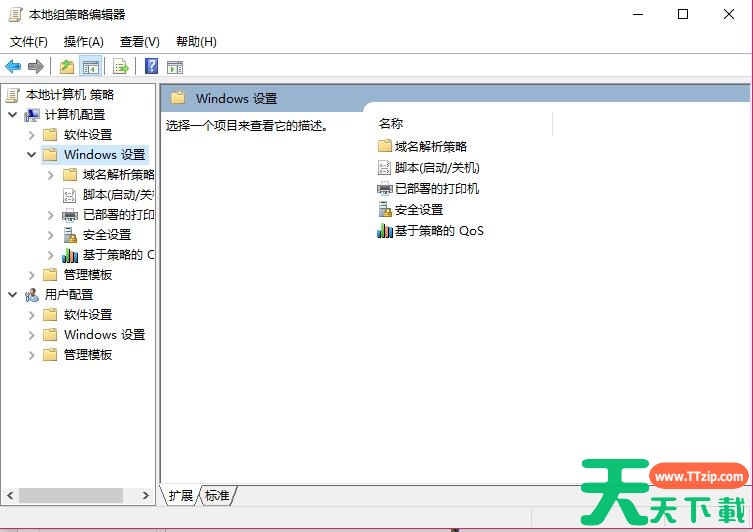Select 安全设置 icon in the right list

pos(385,210)
